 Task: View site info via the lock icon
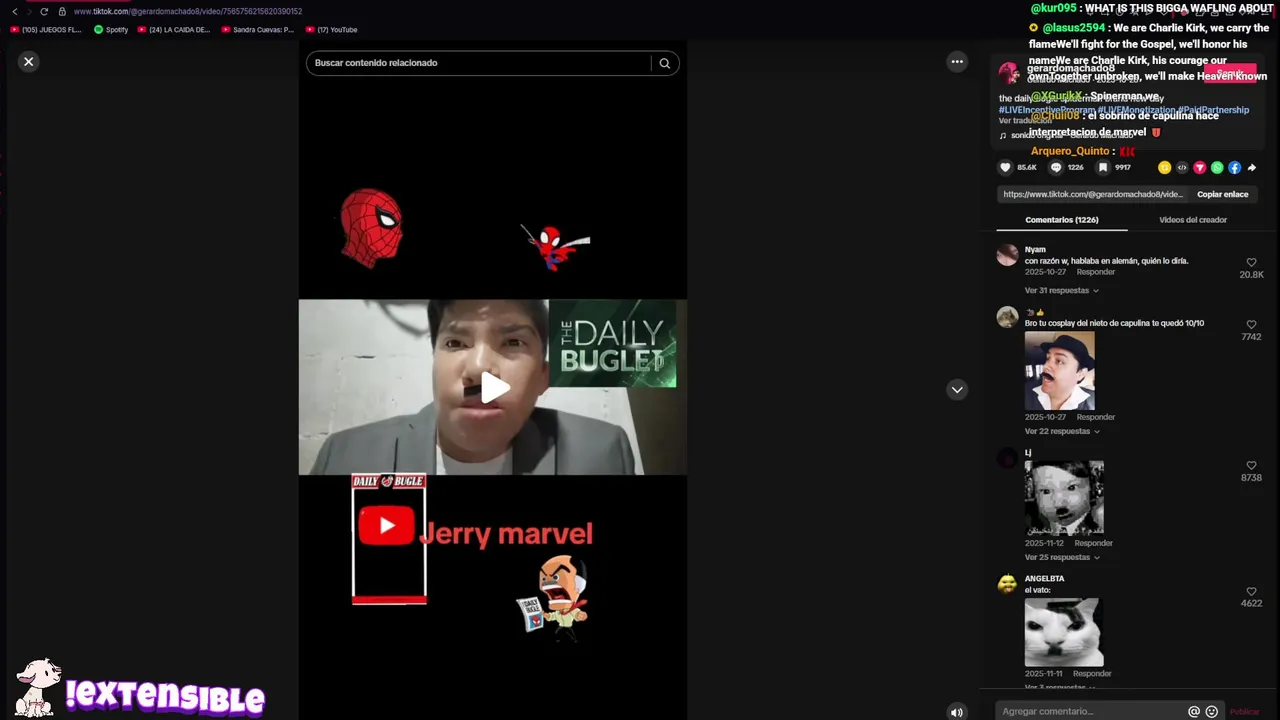[62, 11]
